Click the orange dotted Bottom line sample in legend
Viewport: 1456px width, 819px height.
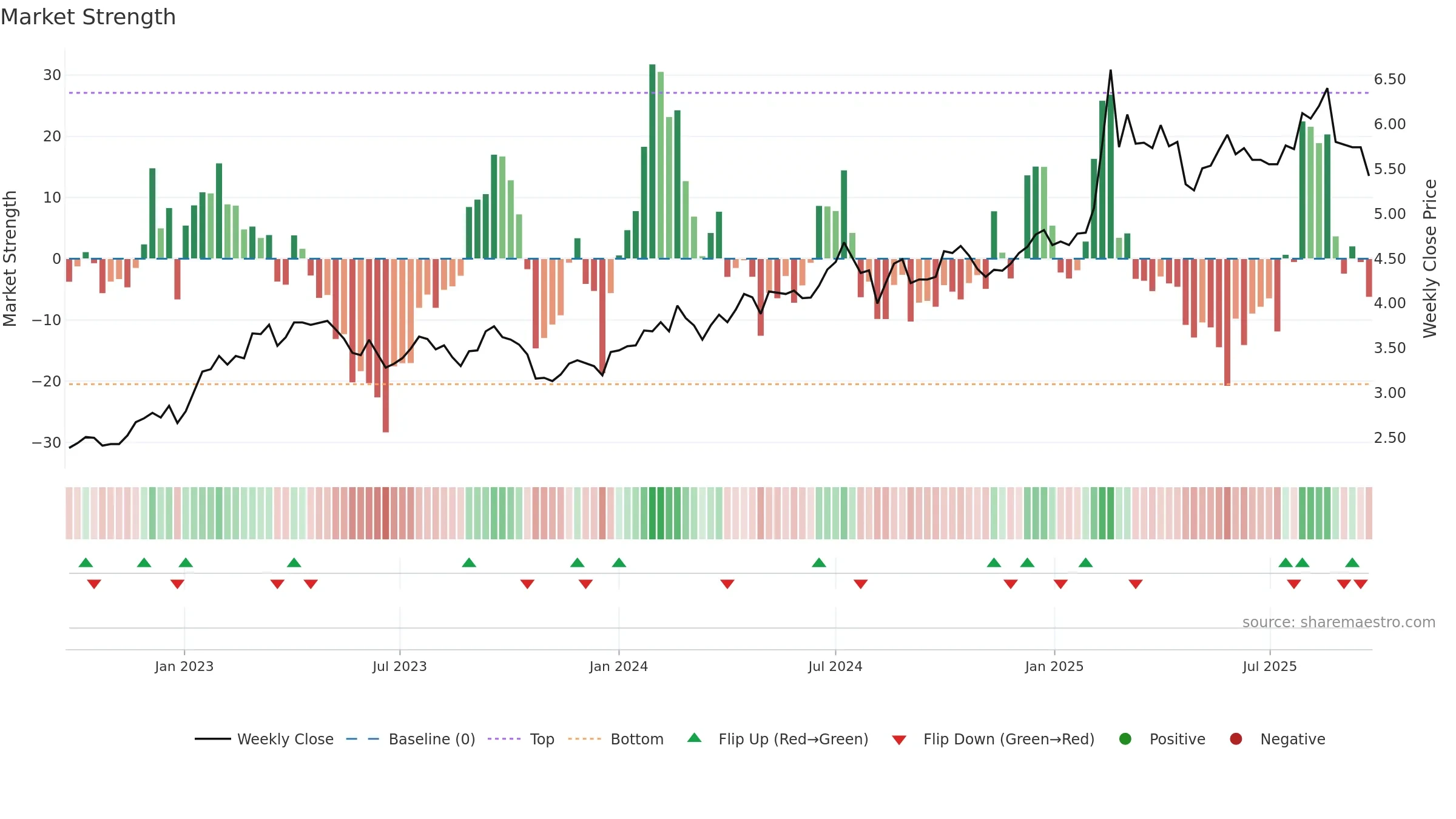click(585, 739)
